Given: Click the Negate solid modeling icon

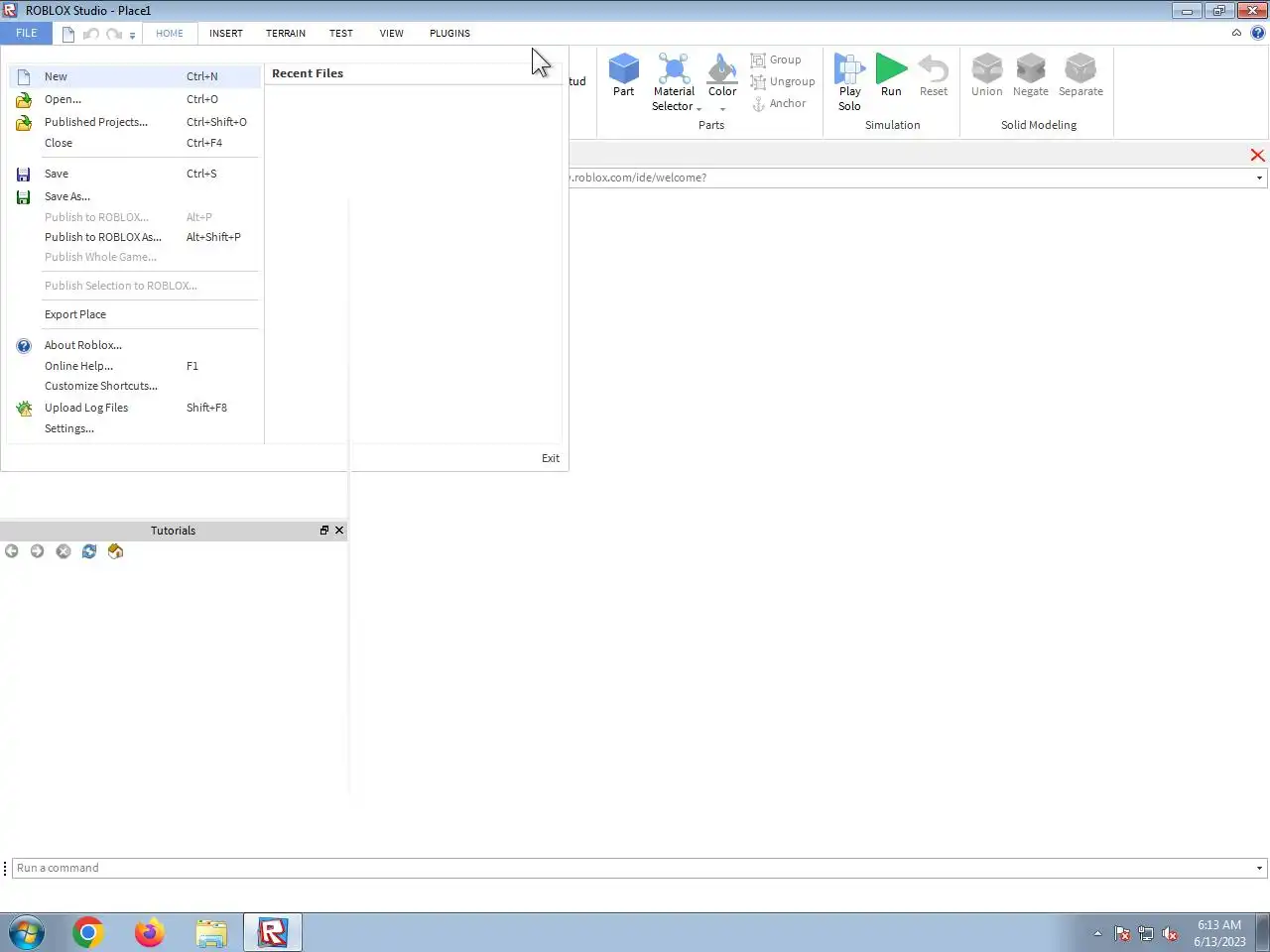Looking at the screenshot, I should click(1031, 68).
